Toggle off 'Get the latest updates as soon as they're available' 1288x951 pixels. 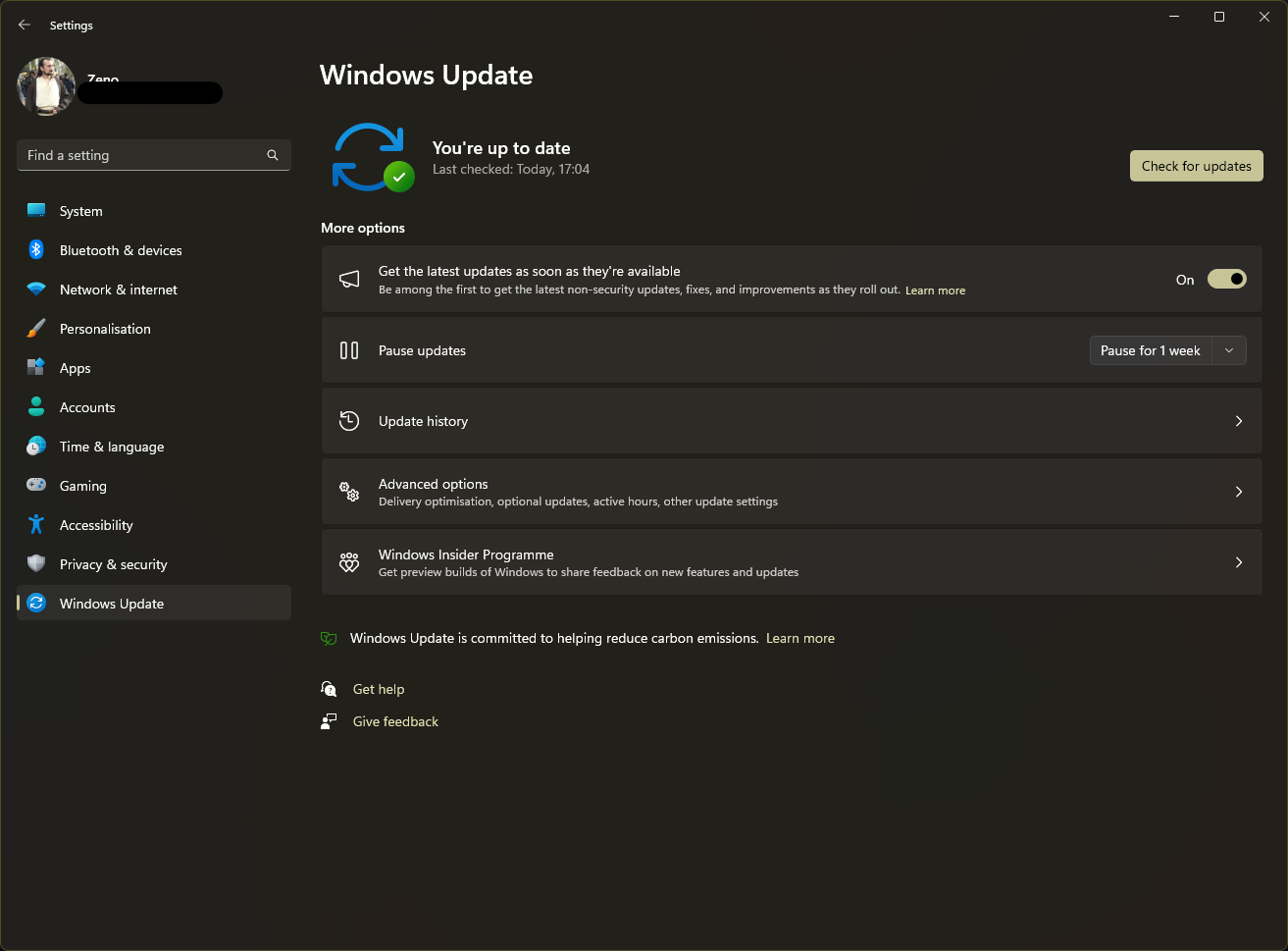[x=1226, y=279]
